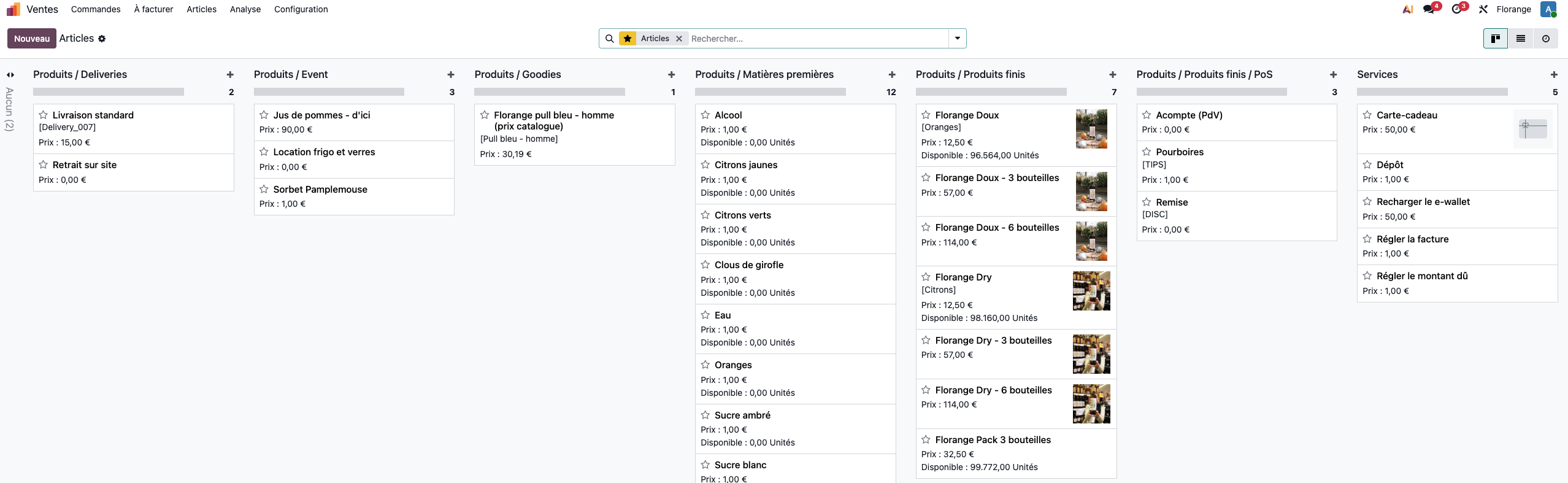Open the Citrons jaunes card

(795, 179)
